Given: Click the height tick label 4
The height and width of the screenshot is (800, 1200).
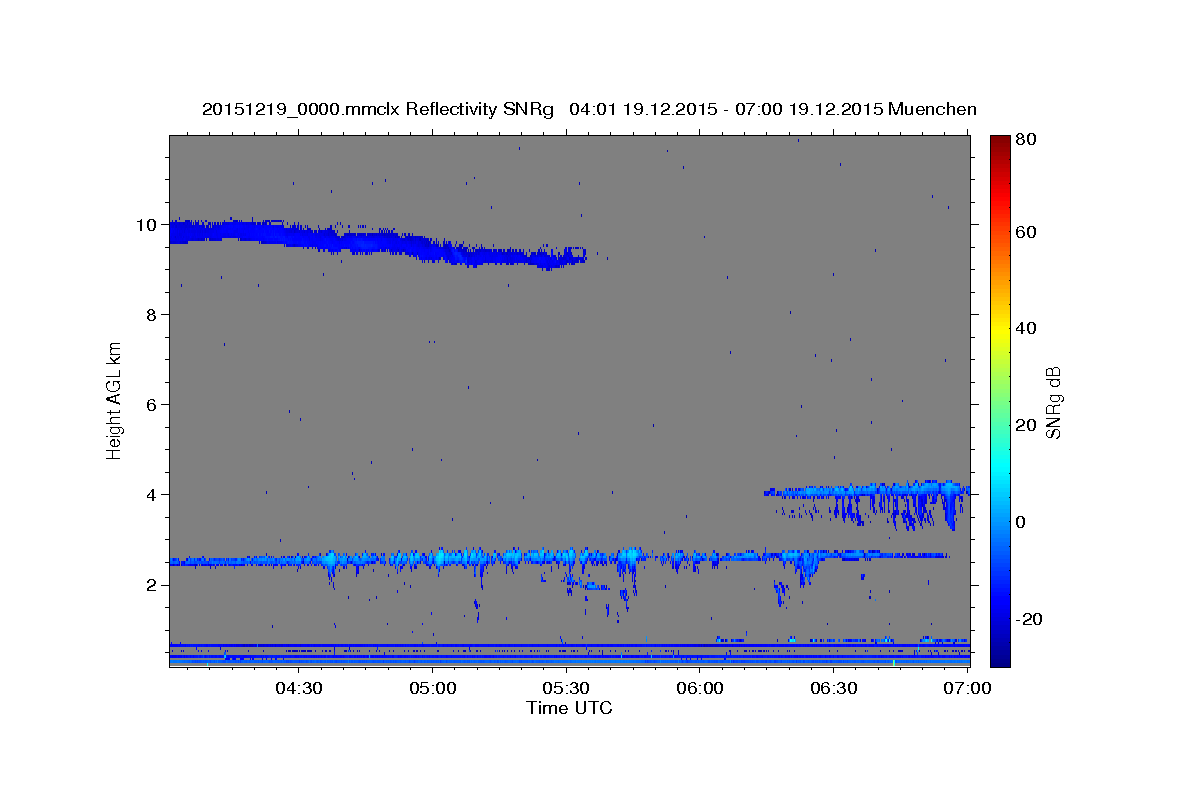Looking at the screenshot, I should point(152,495).
